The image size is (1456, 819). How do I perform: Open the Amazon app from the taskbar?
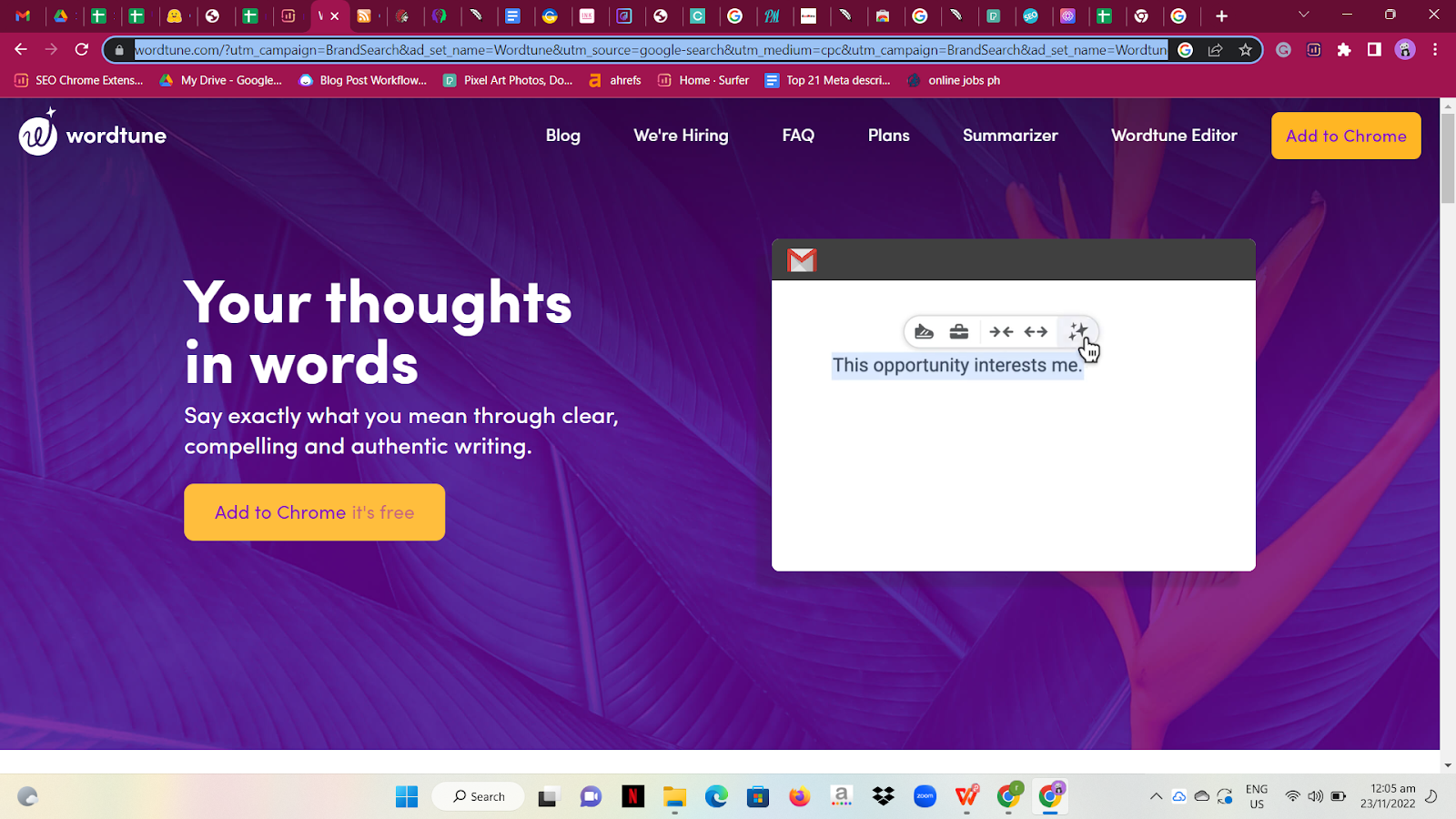pyautogui.click(x=842, y=797)
